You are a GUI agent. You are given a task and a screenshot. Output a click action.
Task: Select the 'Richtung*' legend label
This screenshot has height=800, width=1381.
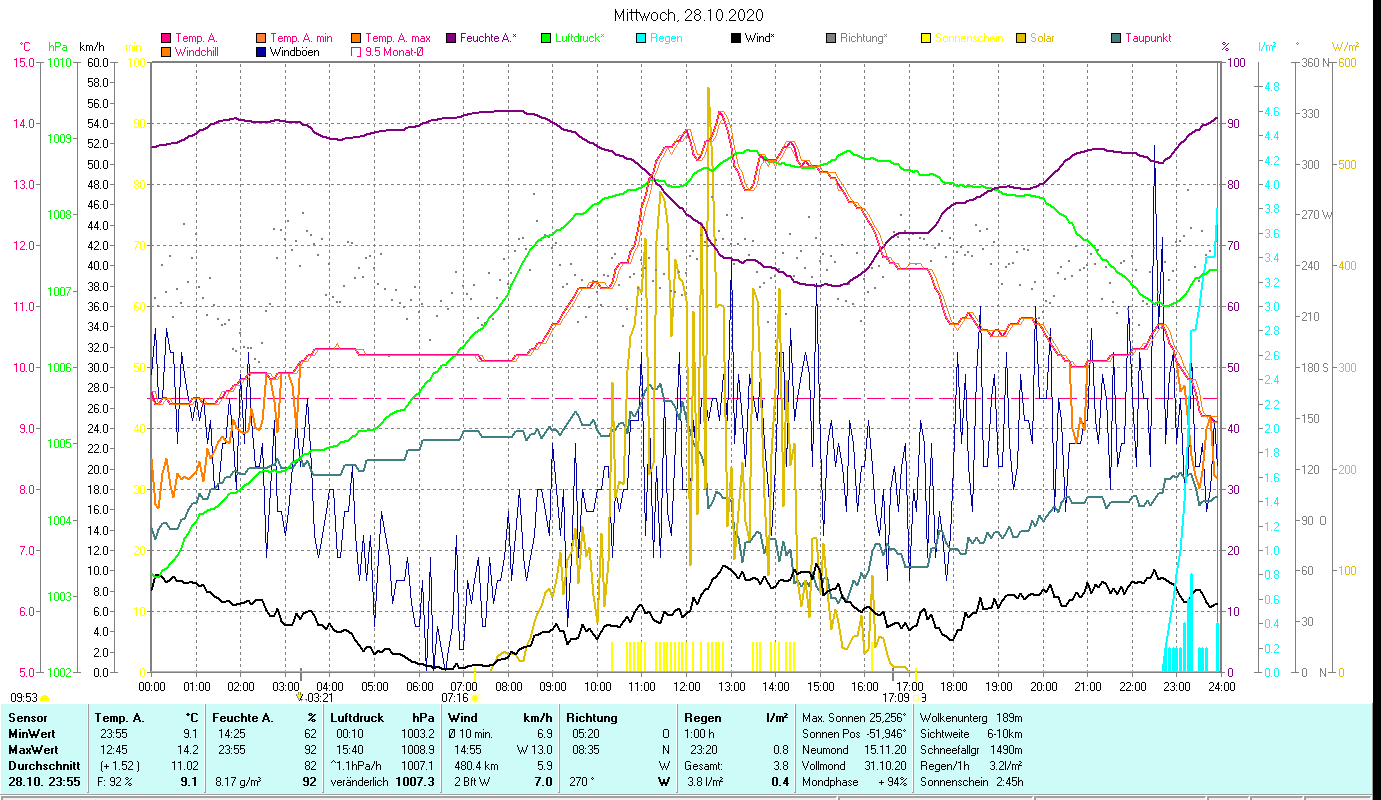click(864, 39)
